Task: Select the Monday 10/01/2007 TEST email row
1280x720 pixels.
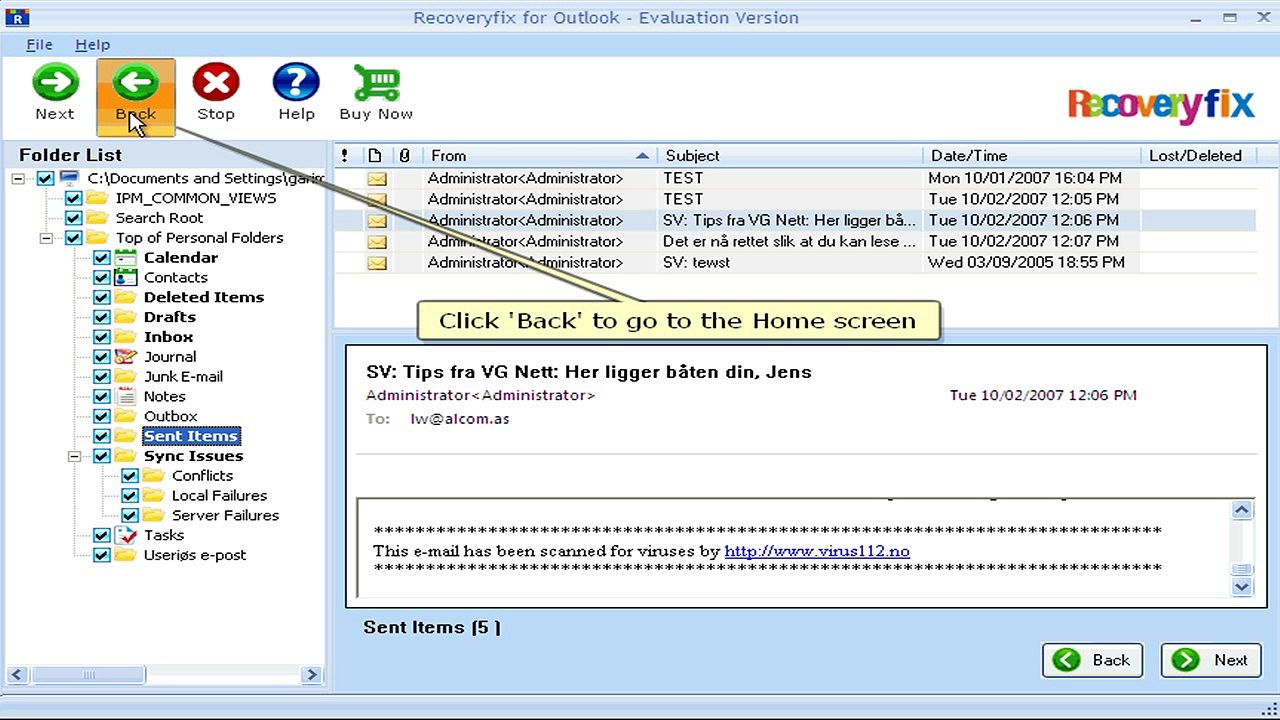Action: 795,179
